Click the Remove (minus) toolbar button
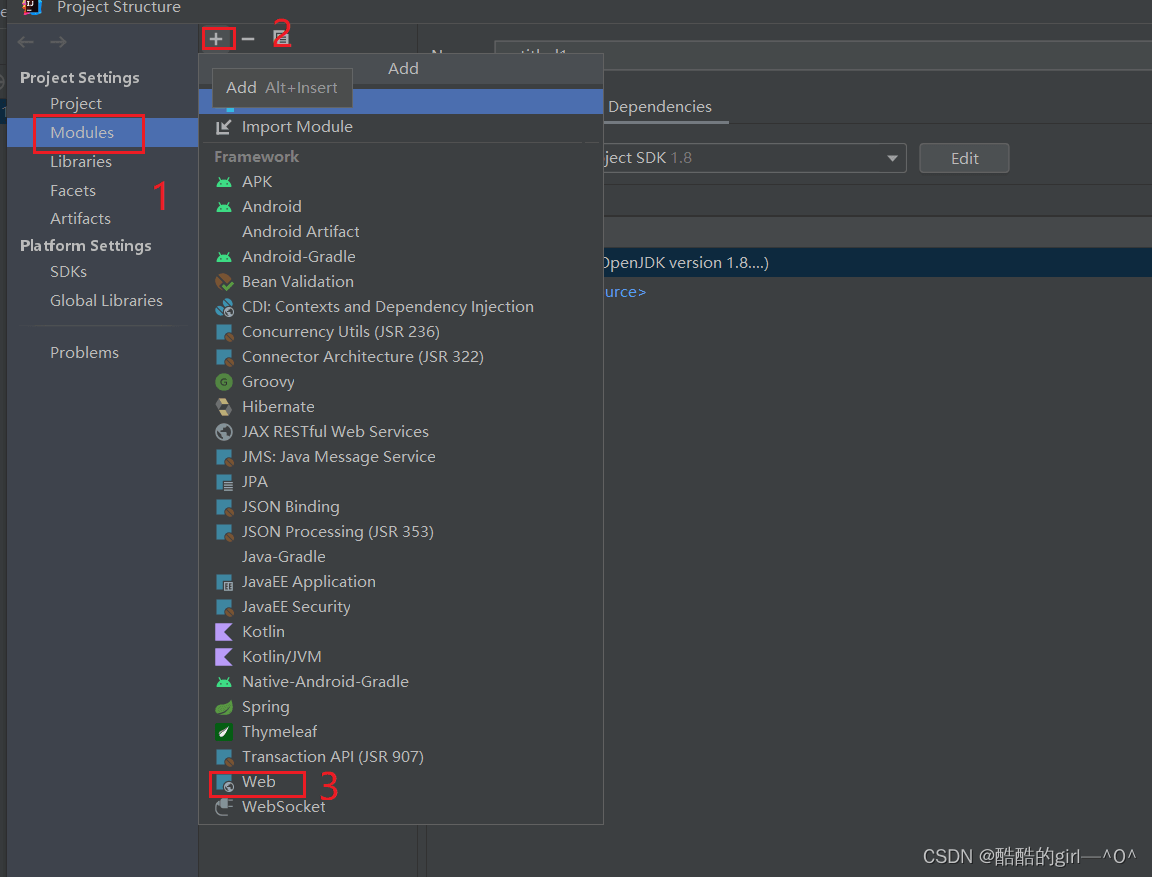Image resolution: width=1152 pixels, height=877 pixels. 248,39
